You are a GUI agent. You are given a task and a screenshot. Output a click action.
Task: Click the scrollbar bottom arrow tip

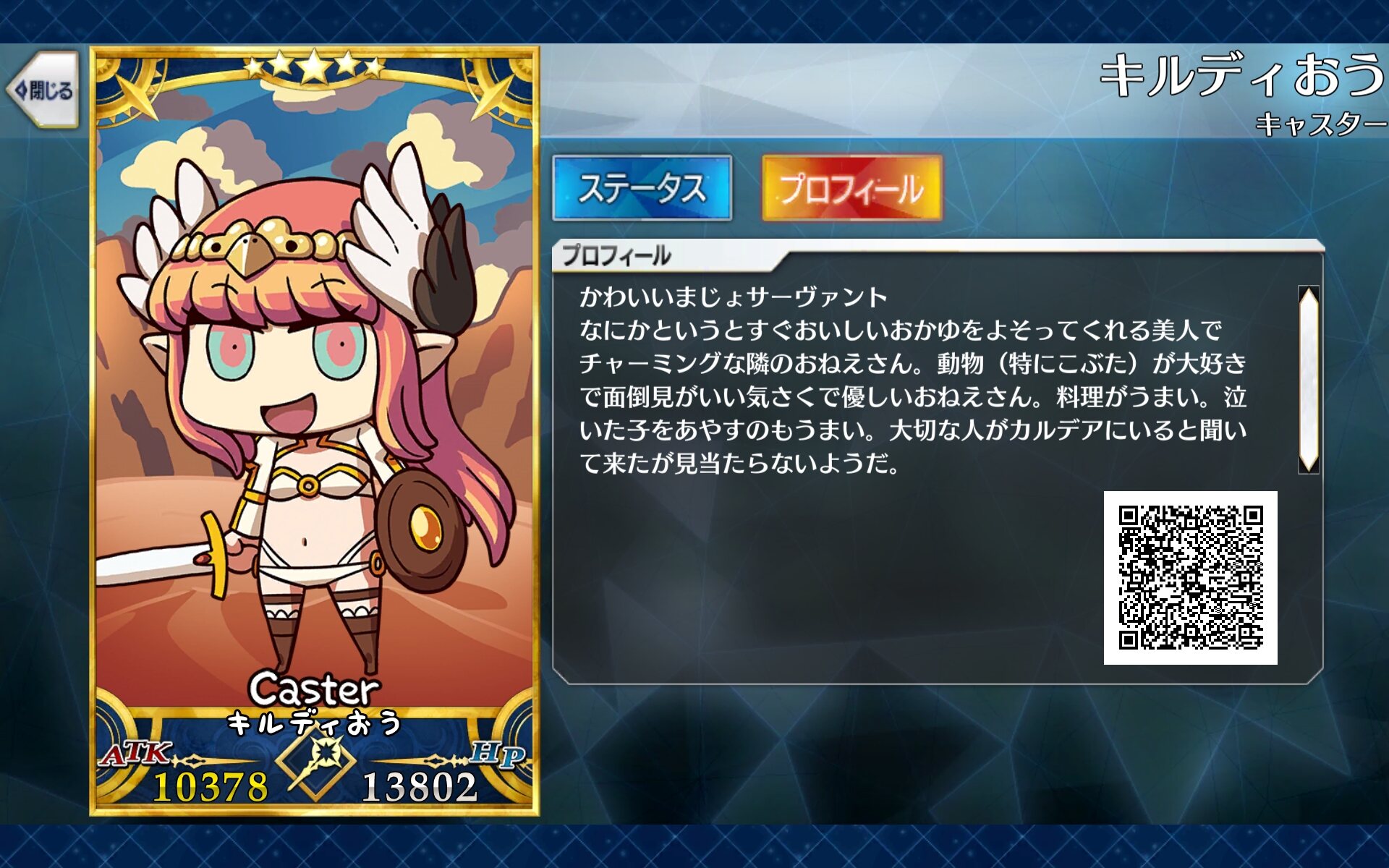click(x=1309, y=467)
